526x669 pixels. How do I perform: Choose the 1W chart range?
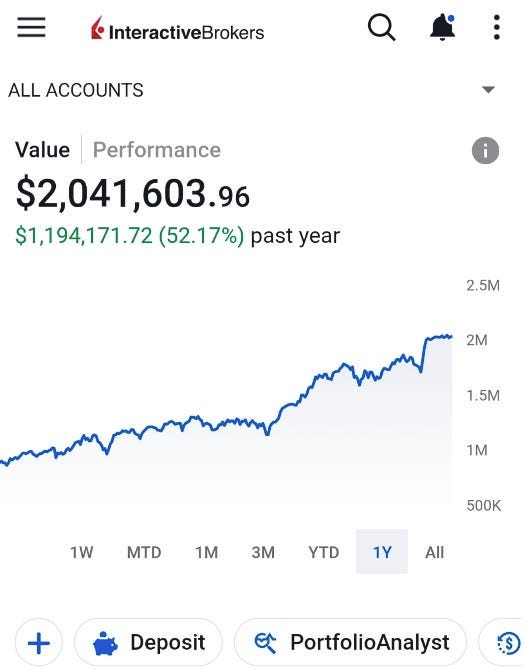pyautogui.click(x=81, y=552)
